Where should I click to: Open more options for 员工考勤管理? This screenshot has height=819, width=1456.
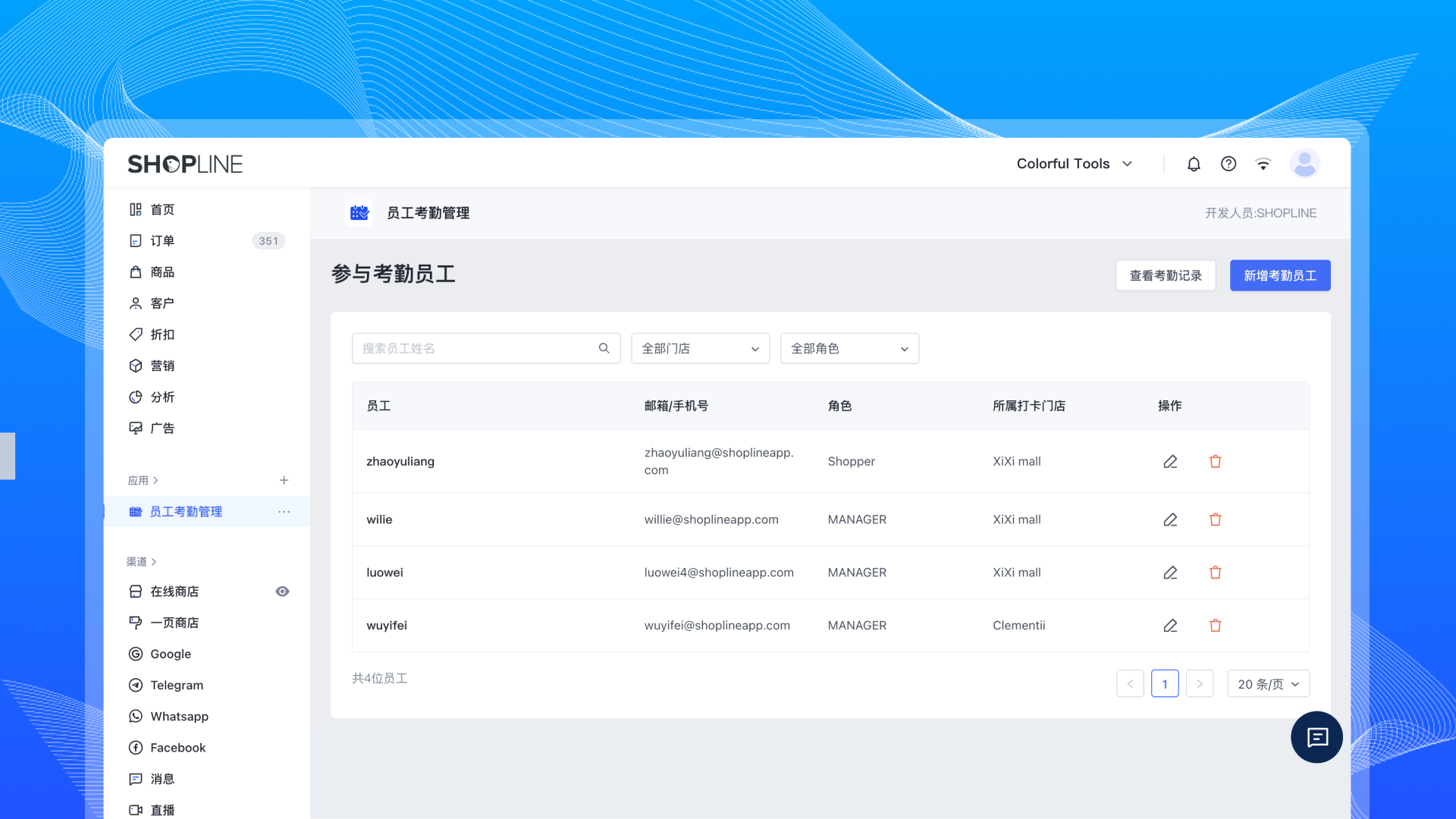pos(284,512)
